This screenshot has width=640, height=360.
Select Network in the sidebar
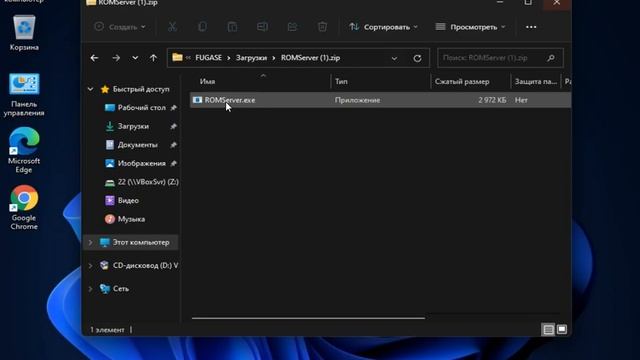pyautogui.click(x=120, y=289)
